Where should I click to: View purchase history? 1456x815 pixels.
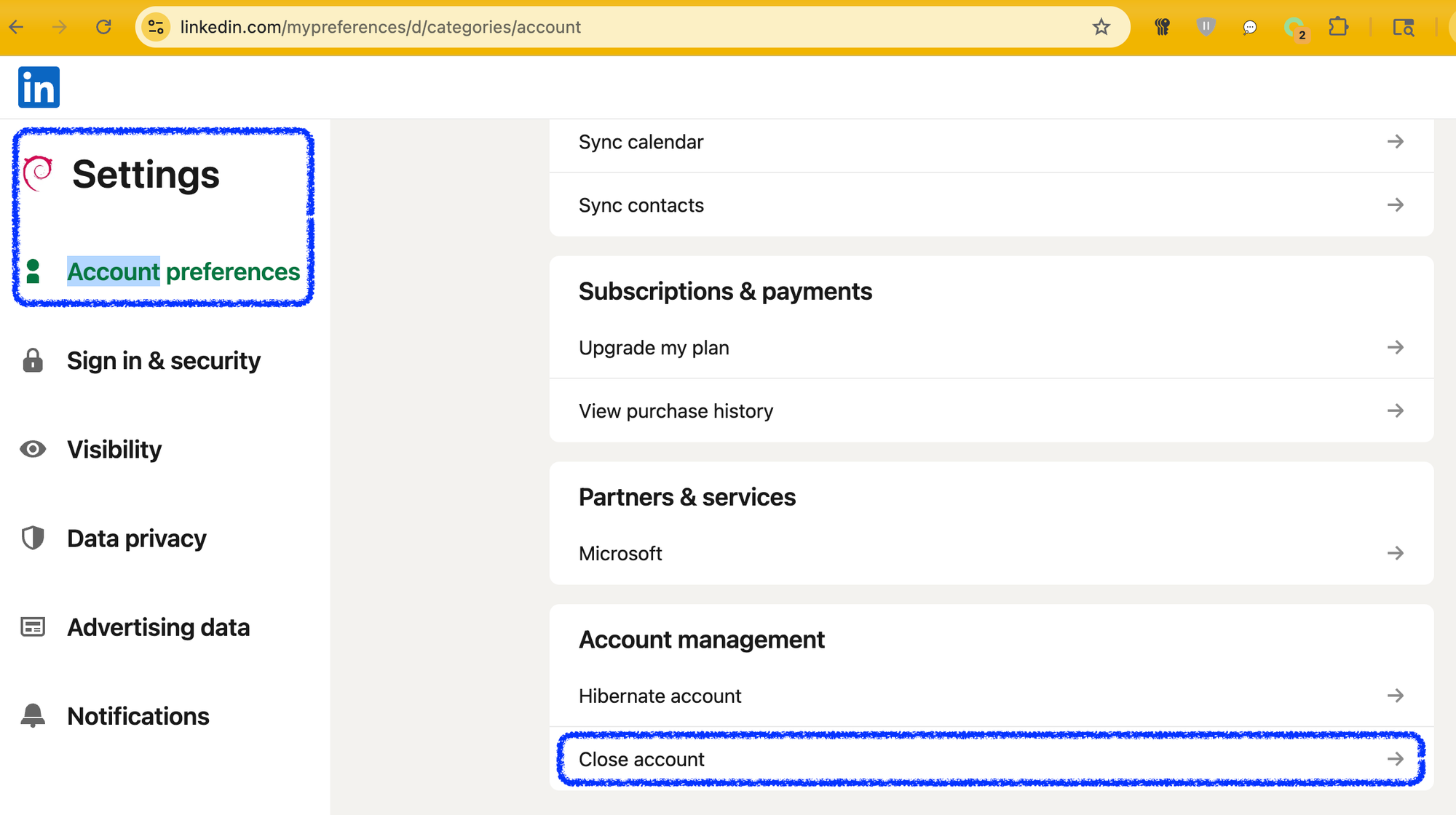[992, 411]
